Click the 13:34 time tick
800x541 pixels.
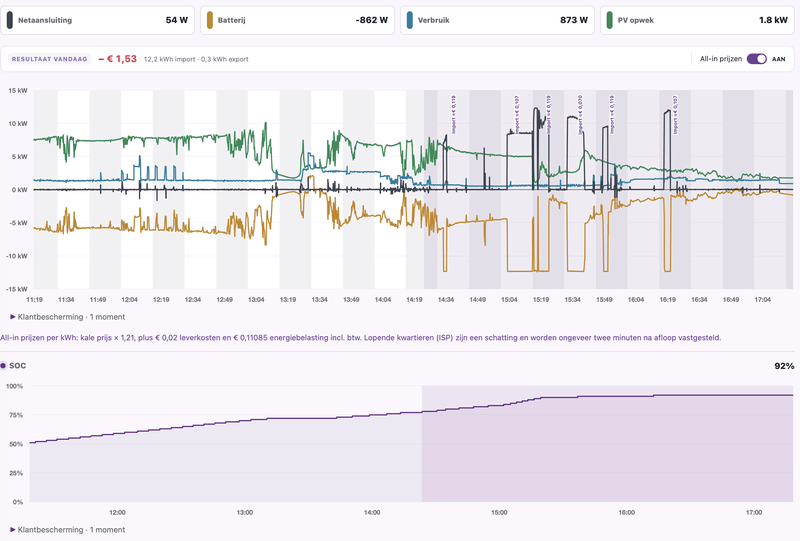pos(319,300)
